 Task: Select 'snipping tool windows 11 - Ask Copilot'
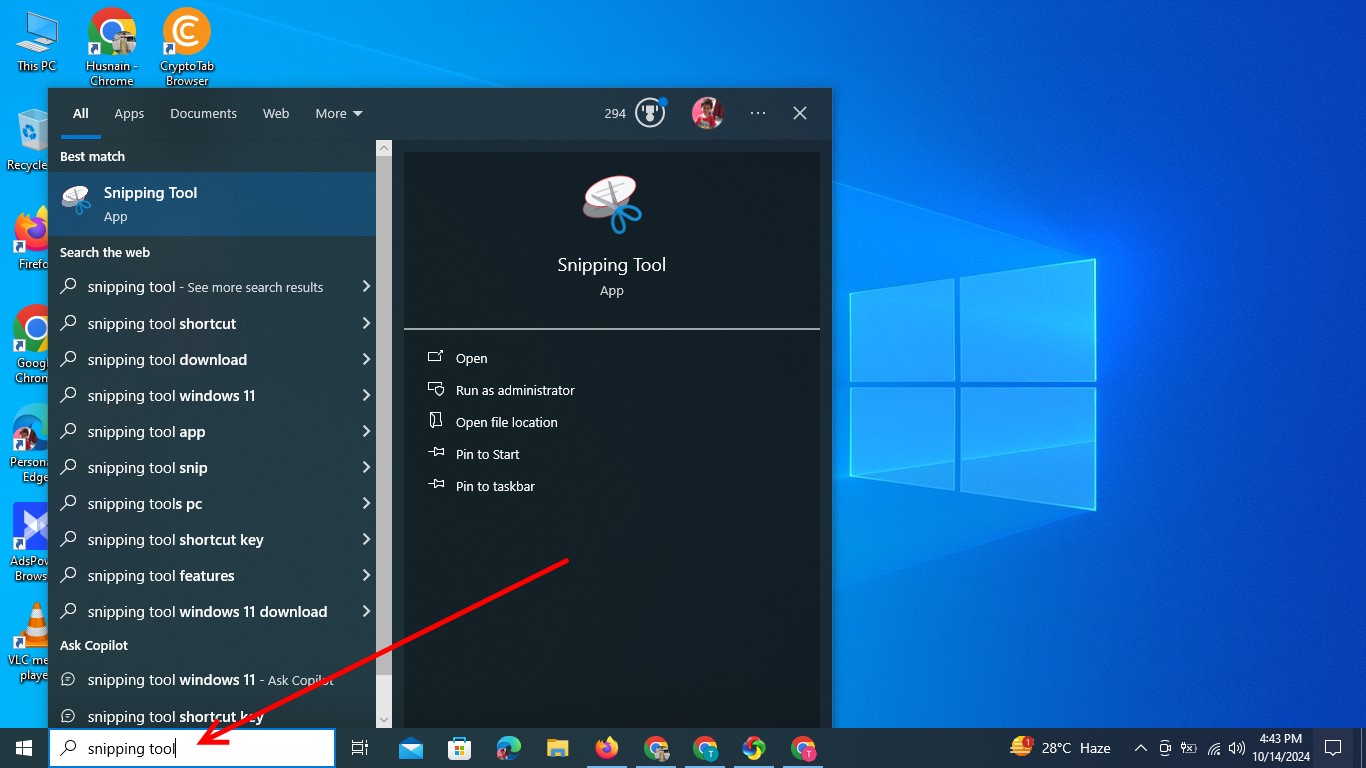point(212,679)
